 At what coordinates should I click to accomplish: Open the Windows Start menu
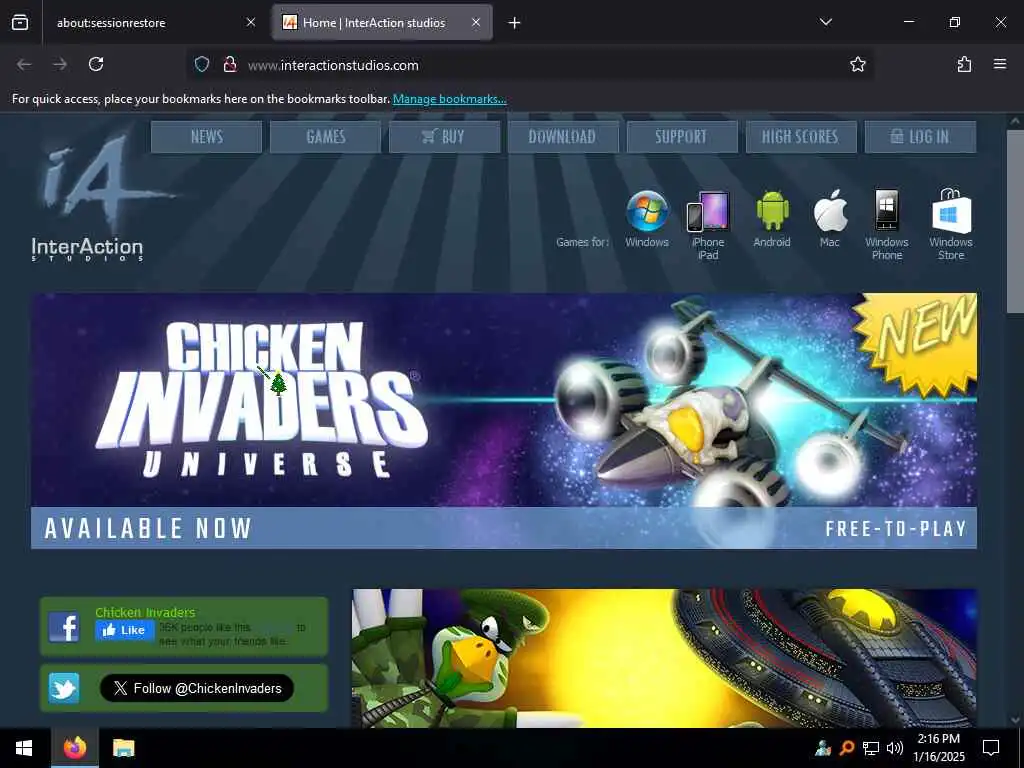click(x=24, y=748)
